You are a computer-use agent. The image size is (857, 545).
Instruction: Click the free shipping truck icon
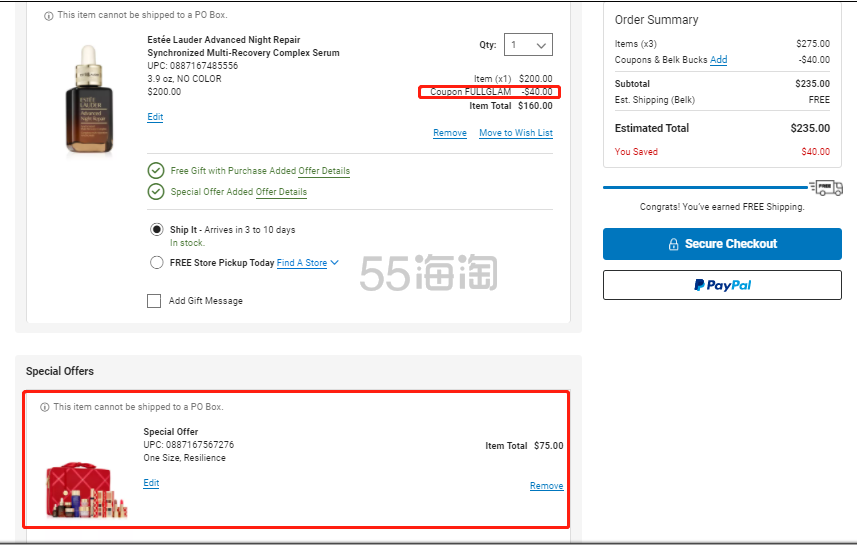[x=826, y=187]
